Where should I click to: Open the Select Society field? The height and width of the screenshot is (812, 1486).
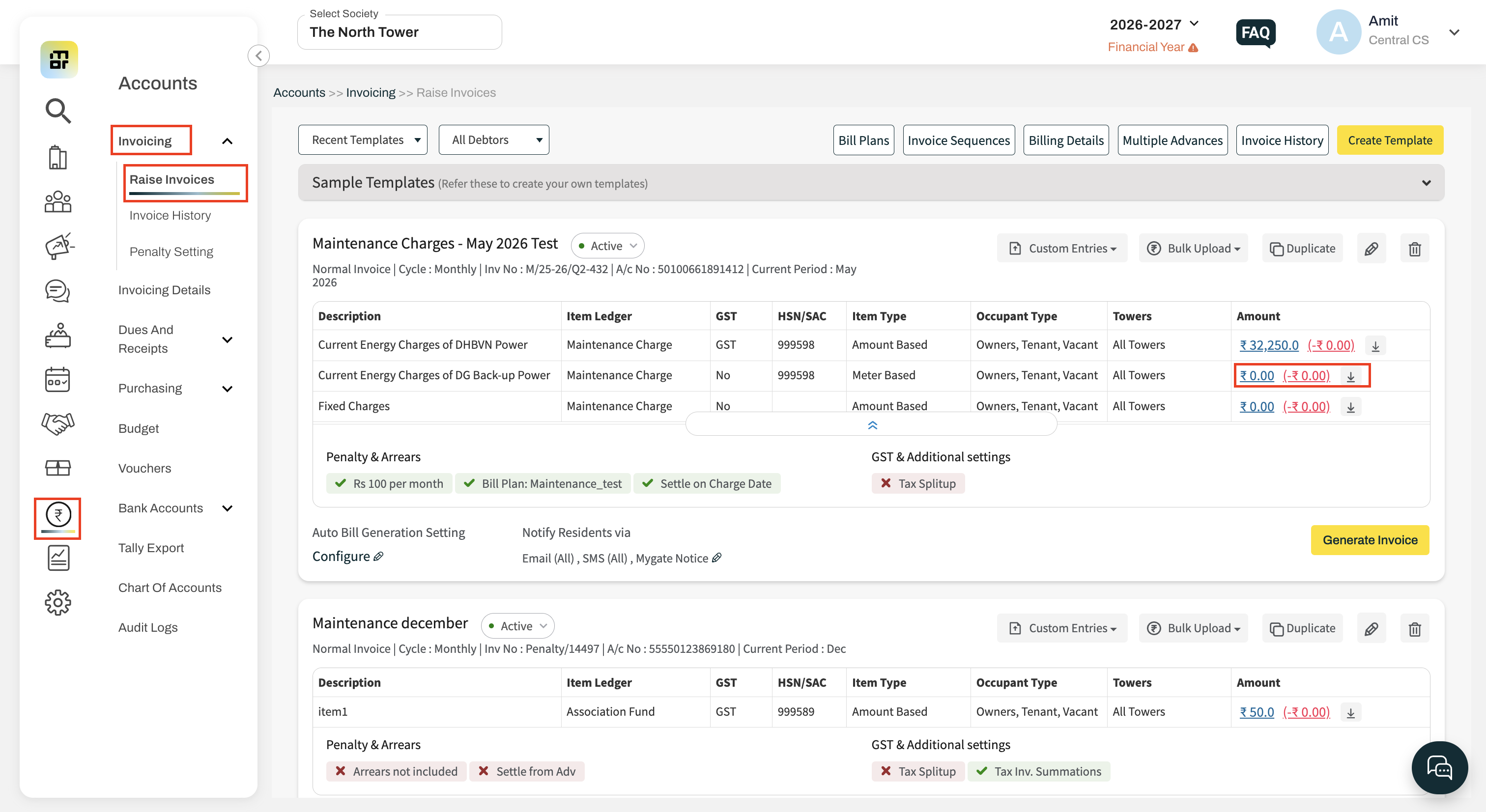pyautogui.click(x=399, y=32)
